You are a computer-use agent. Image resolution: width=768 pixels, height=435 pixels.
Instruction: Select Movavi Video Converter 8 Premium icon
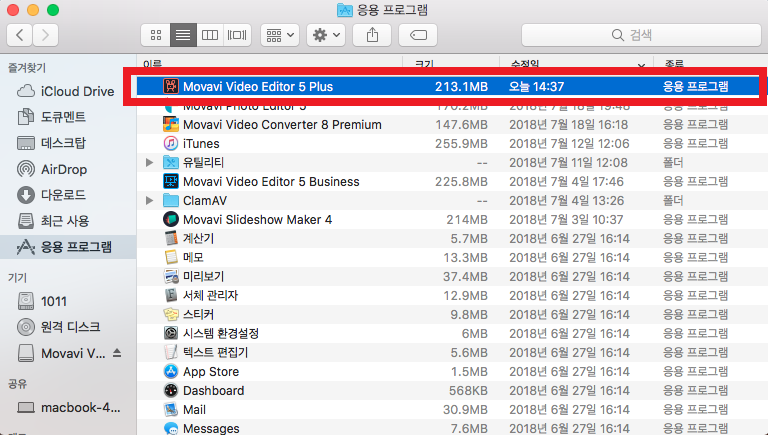[170, 124]
